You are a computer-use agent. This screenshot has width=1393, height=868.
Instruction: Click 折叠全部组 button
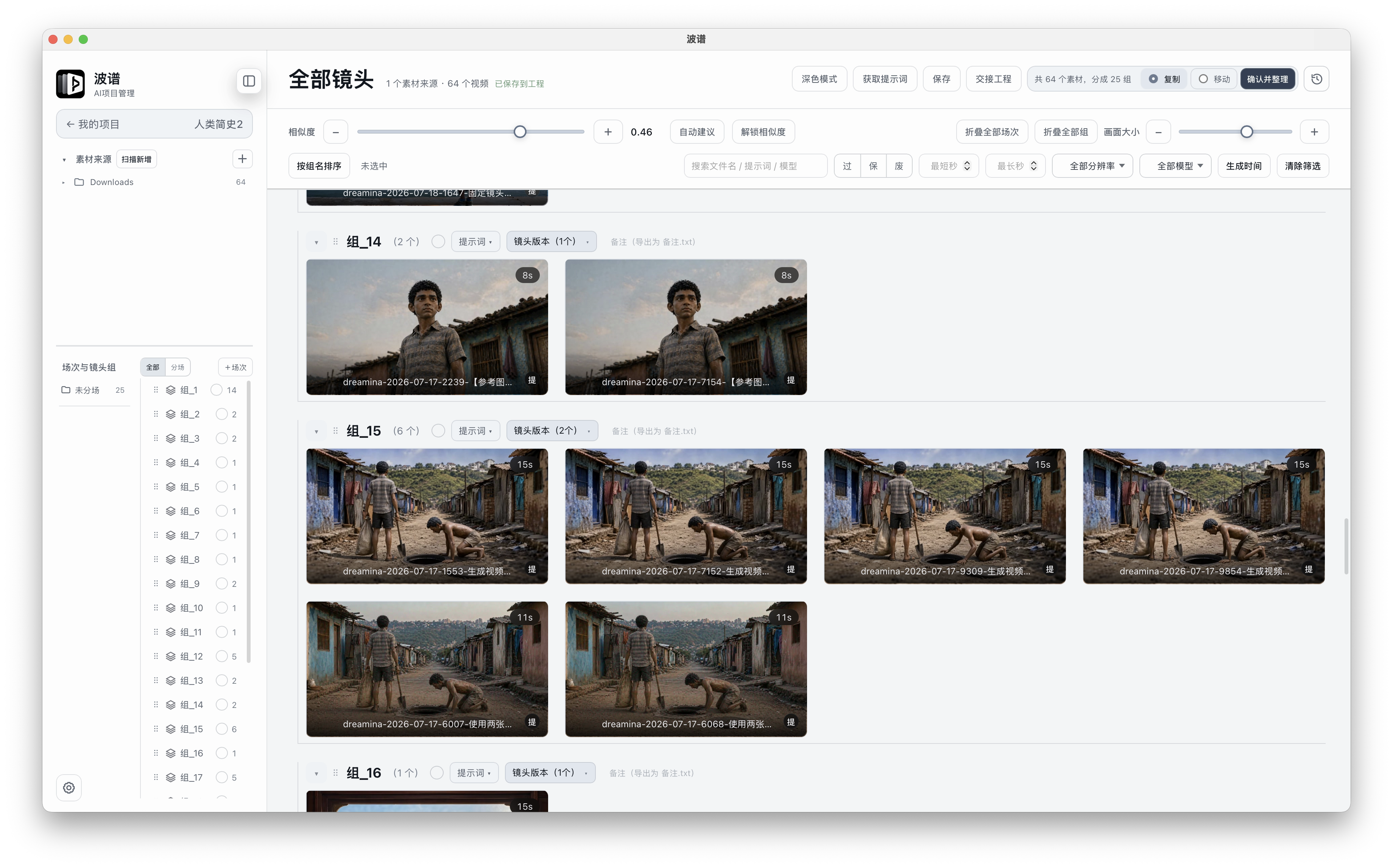(x=1066, y=132)
